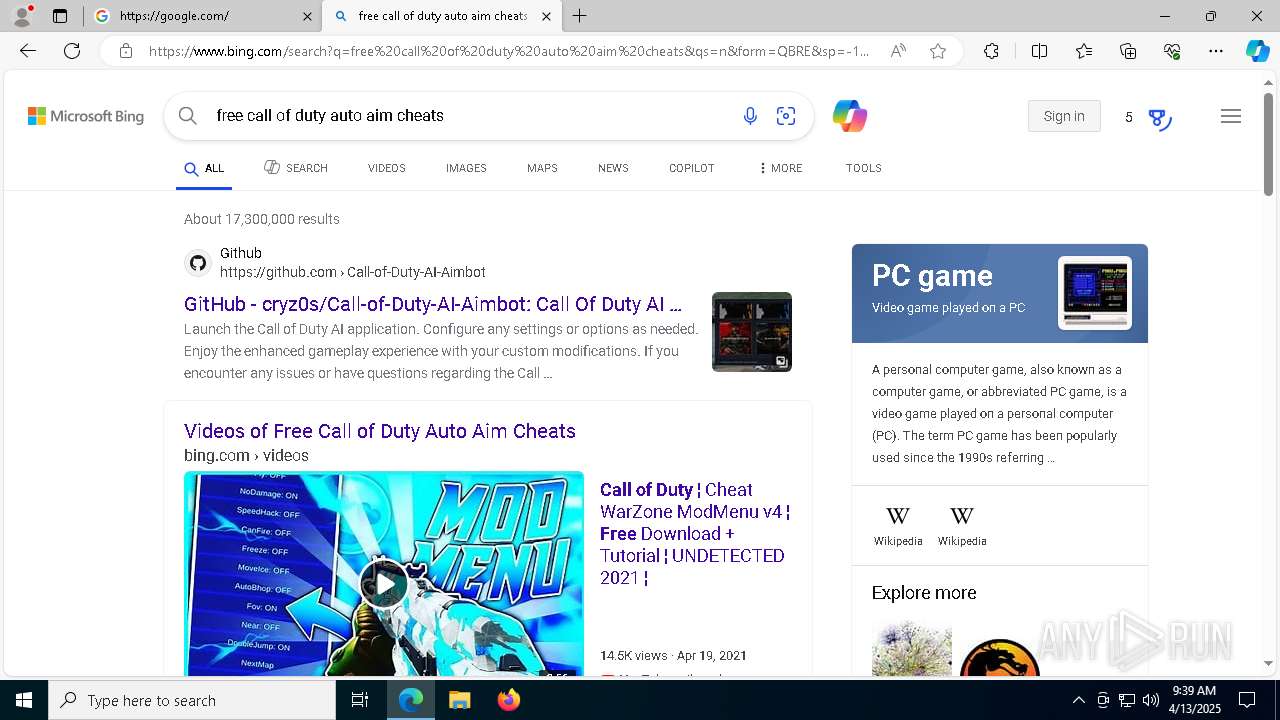The height and width of the screenshot is (720, 1280).
Task: Open Collections icon in toolbar
Action: click(1128, 51)
